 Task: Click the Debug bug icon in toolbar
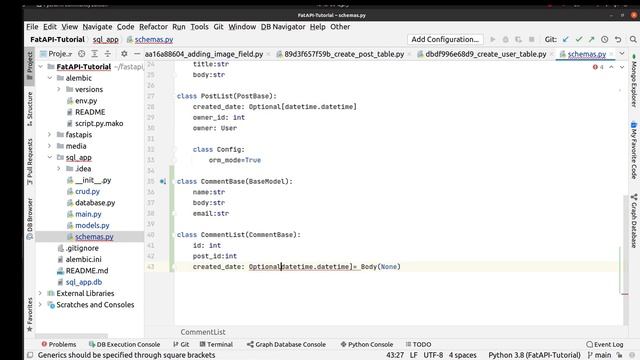(x=505, y=40)
